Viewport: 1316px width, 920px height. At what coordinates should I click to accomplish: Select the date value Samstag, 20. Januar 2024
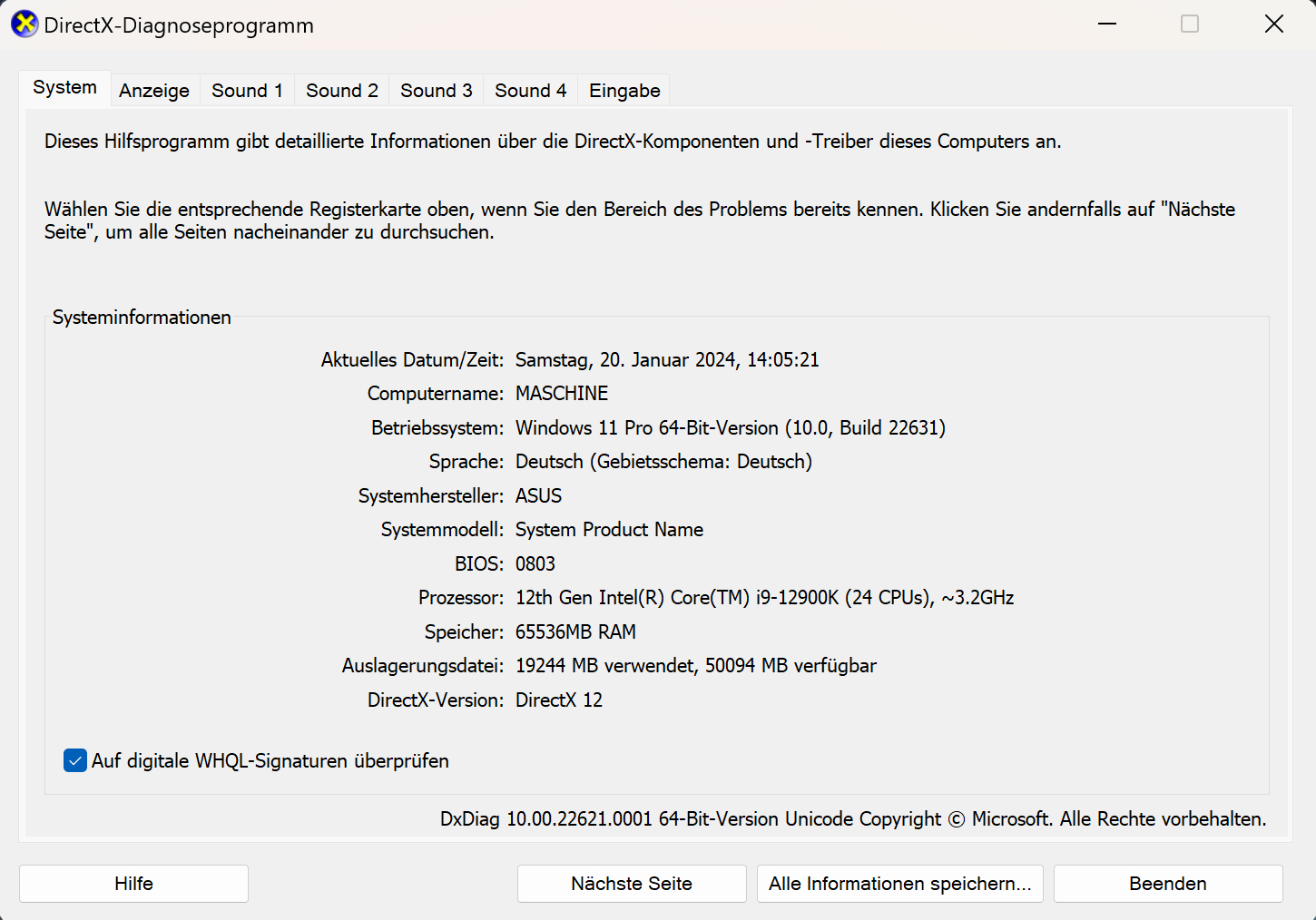click(667, 360)
